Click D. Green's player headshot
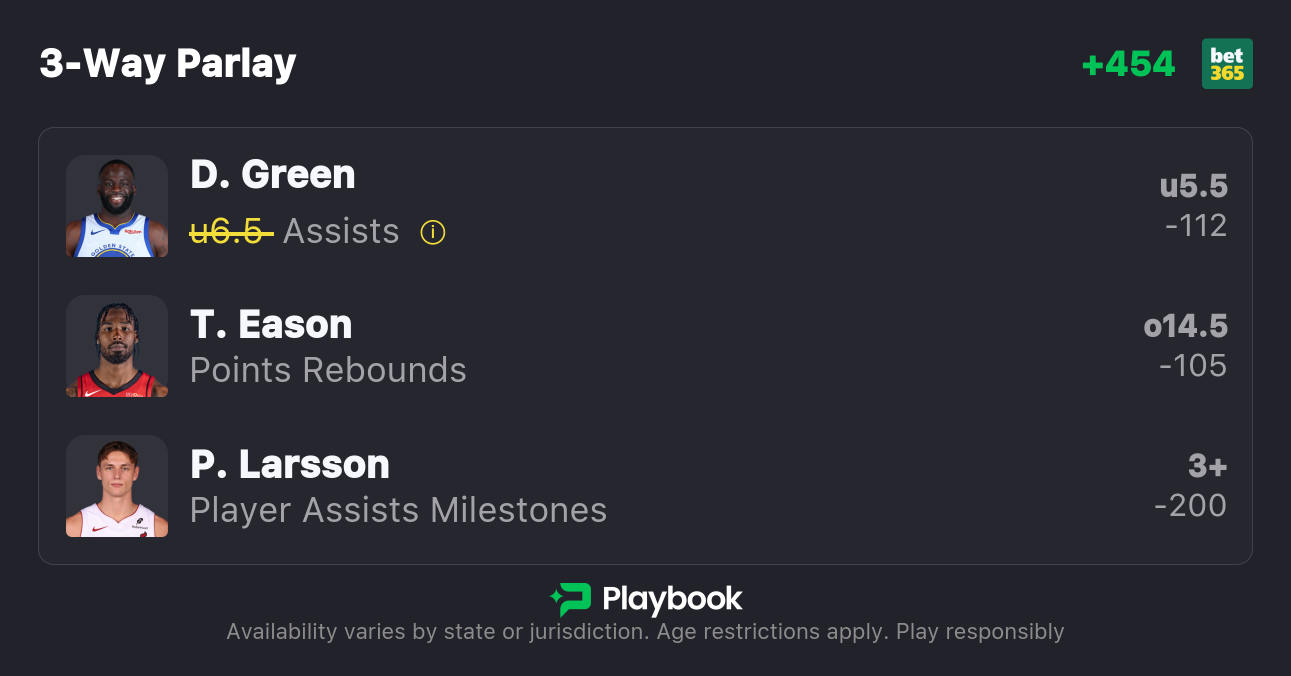The height and width of the screenshot is (676, 1291). 117,206
